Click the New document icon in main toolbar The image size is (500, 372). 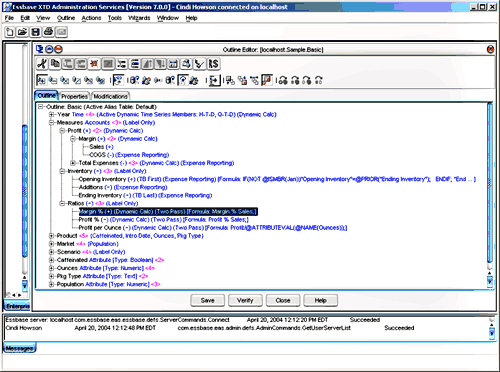(10, 32)
